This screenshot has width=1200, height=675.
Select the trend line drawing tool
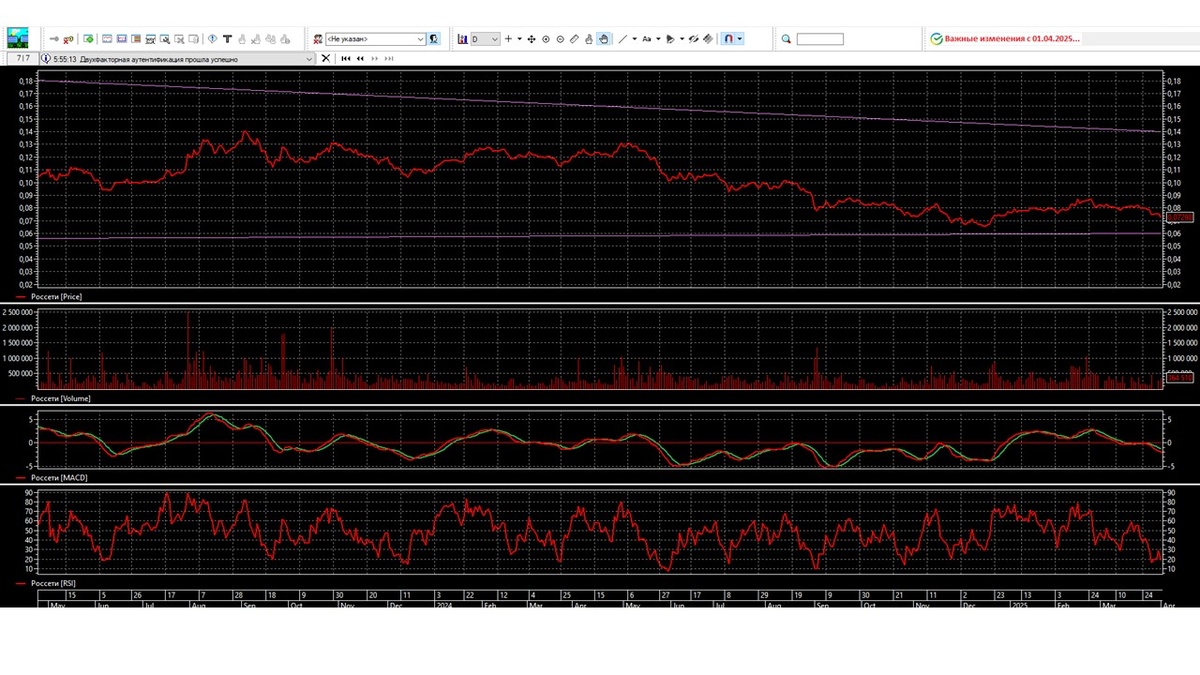(x=622, y=39)
